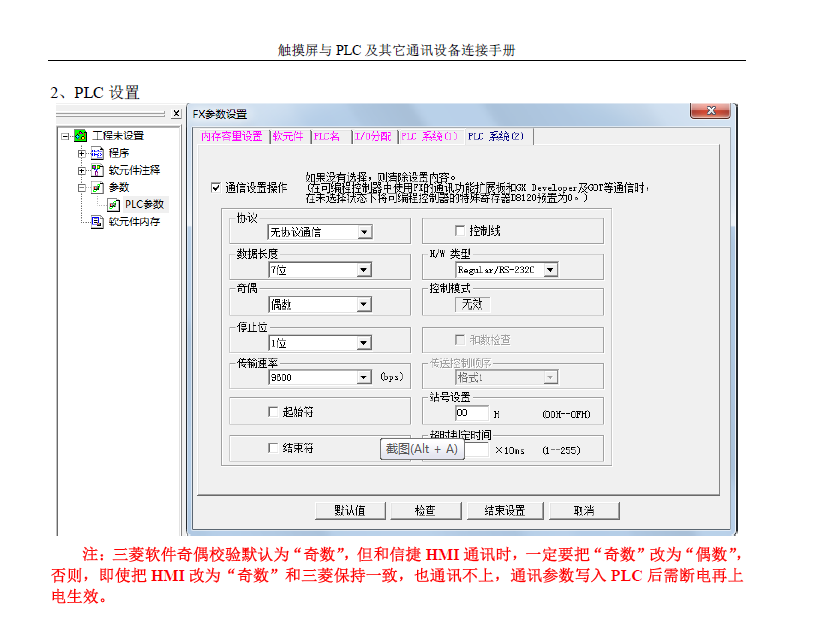Switch to the 内存容量设置 tab

[231, 137]
